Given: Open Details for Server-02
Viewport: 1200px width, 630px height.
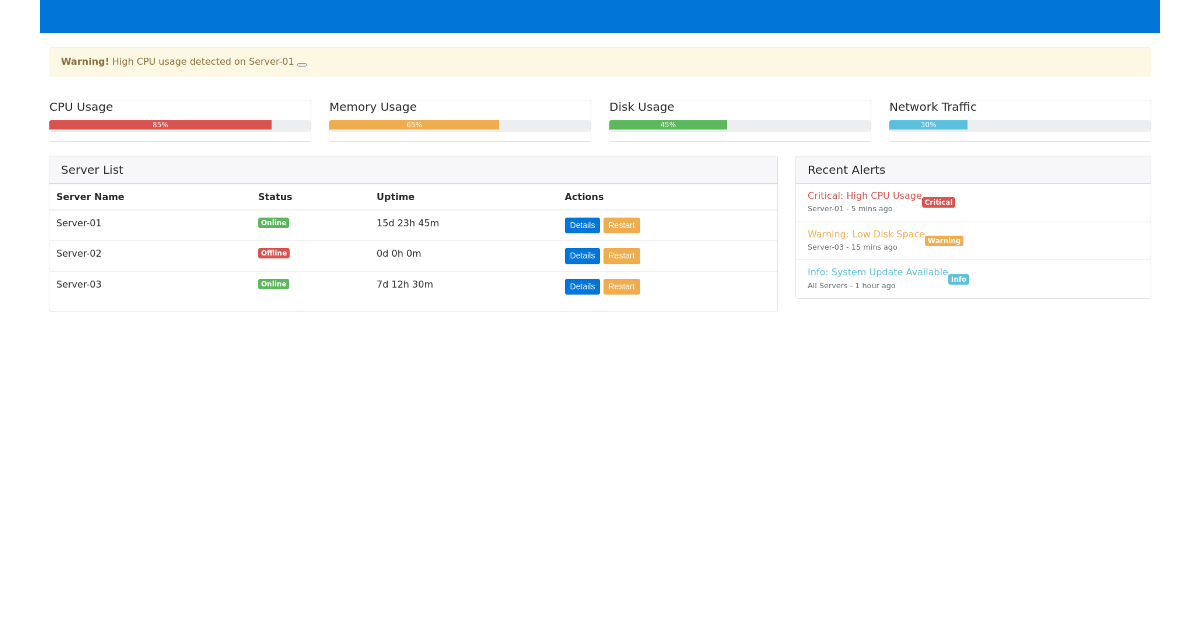Looking at the screenshot, I should tap(582, 256).
